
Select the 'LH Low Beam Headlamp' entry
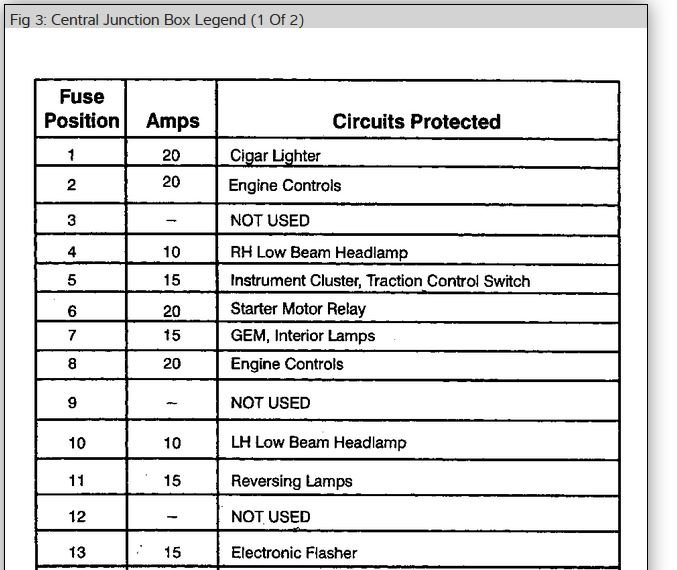(317, 443)
